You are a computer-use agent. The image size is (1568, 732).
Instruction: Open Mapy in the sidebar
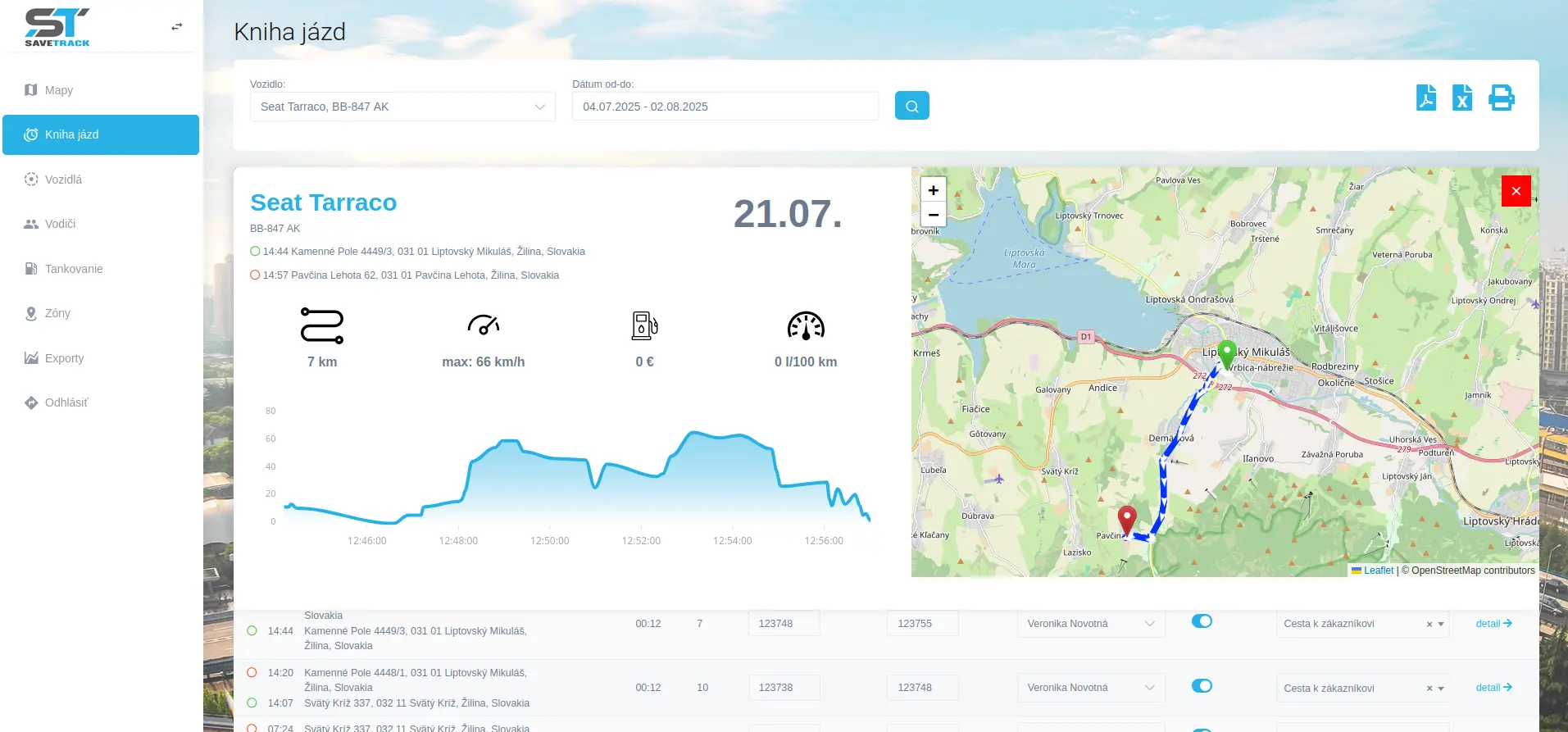coord(59,90)
